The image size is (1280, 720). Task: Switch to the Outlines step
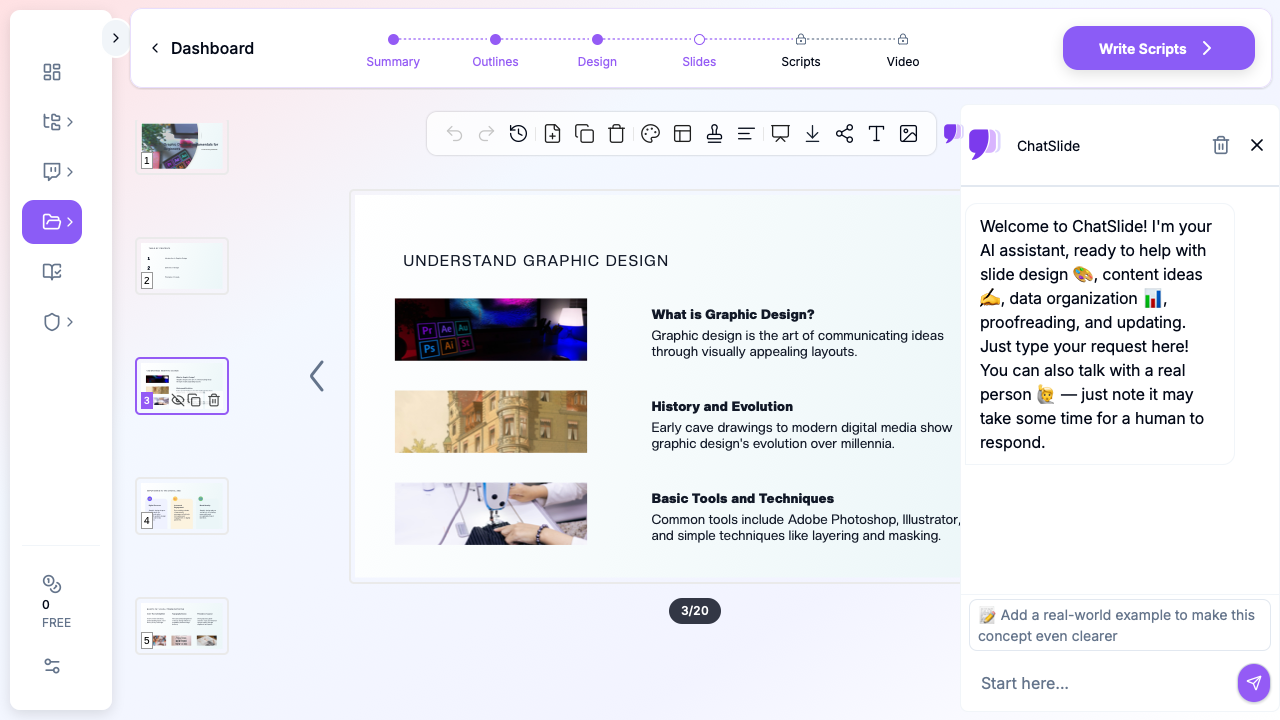click(495, 49)
